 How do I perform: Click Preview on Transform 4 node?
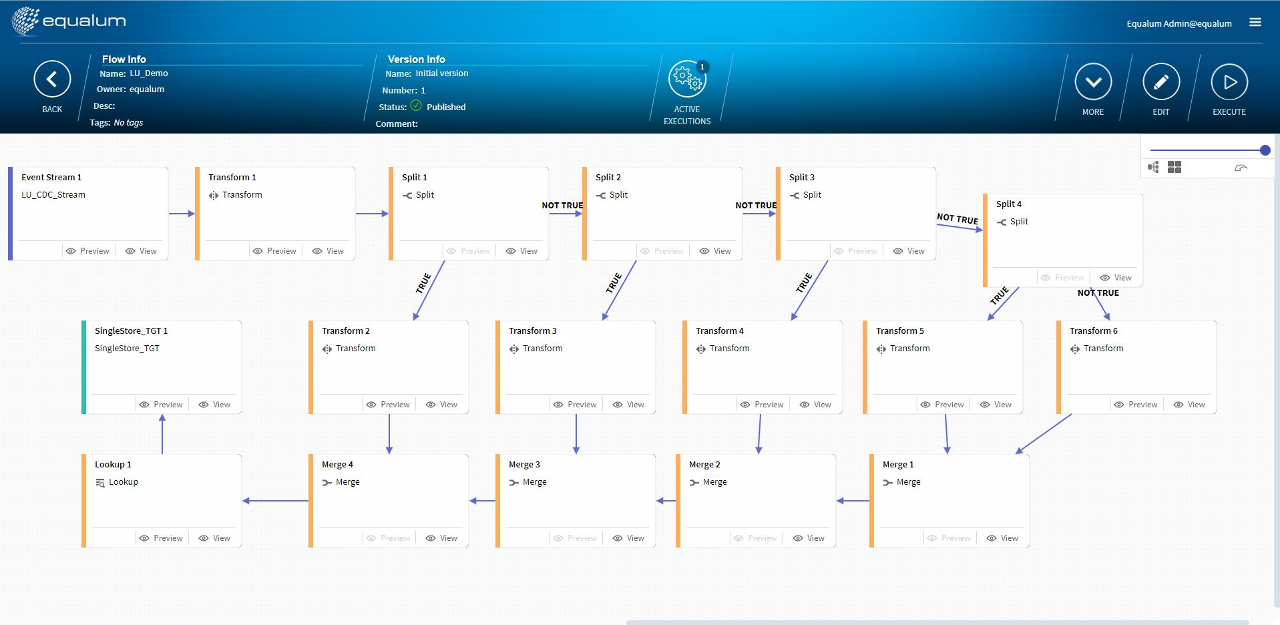click(x=762, y=405)
